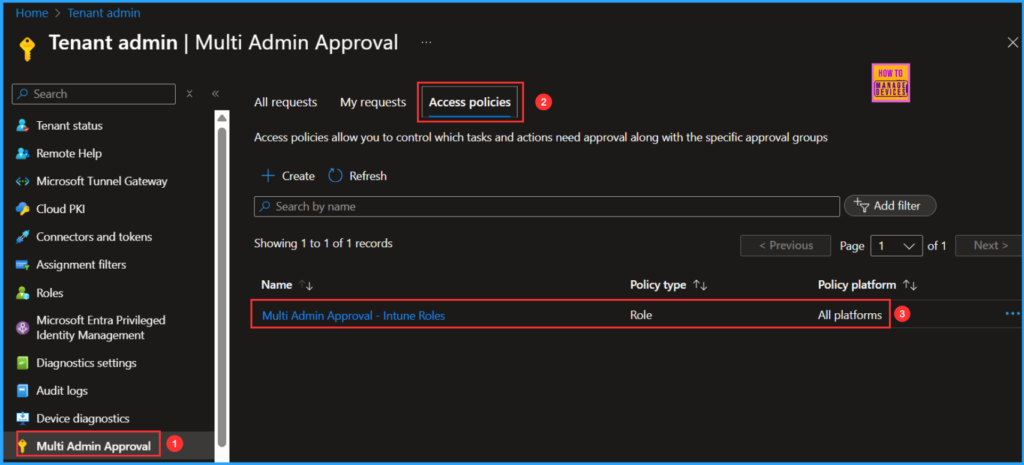Screen dimensions: 1024x465
Task: Click the Create button label
Action: point(298,176)
